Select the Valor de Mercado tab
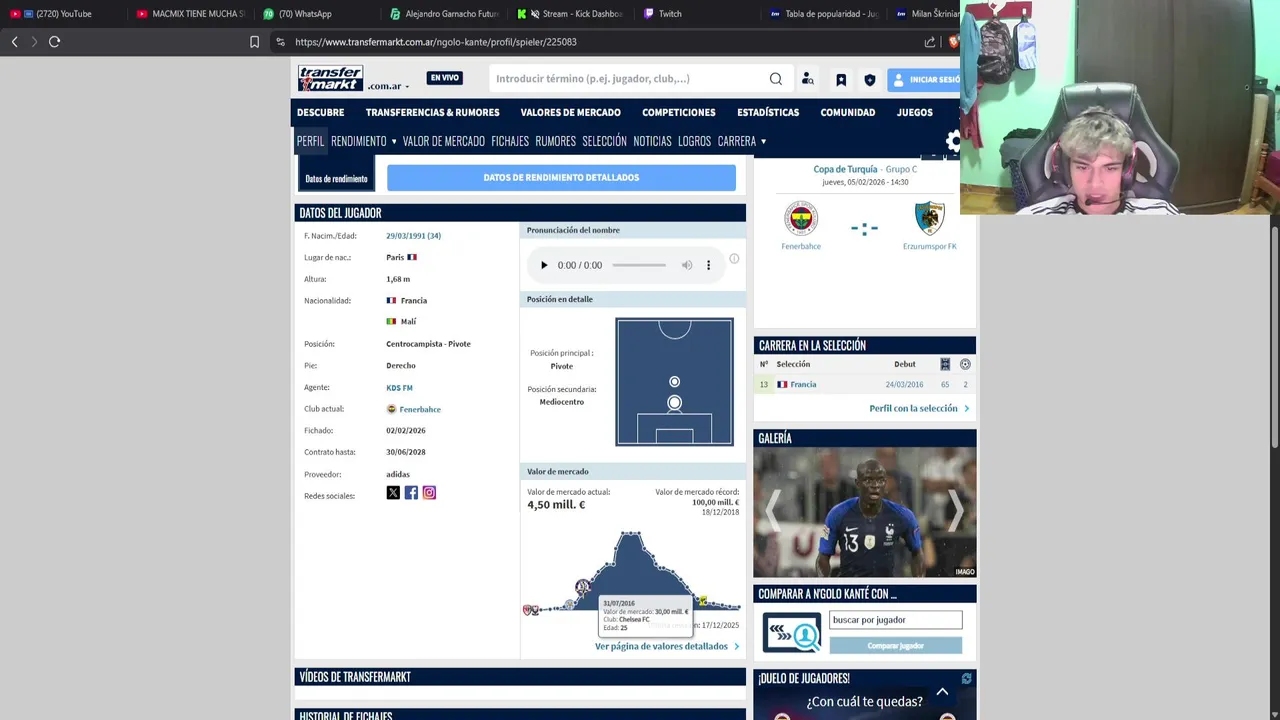The width and height of the screenshot is (1280, 720). coord(443,141)
